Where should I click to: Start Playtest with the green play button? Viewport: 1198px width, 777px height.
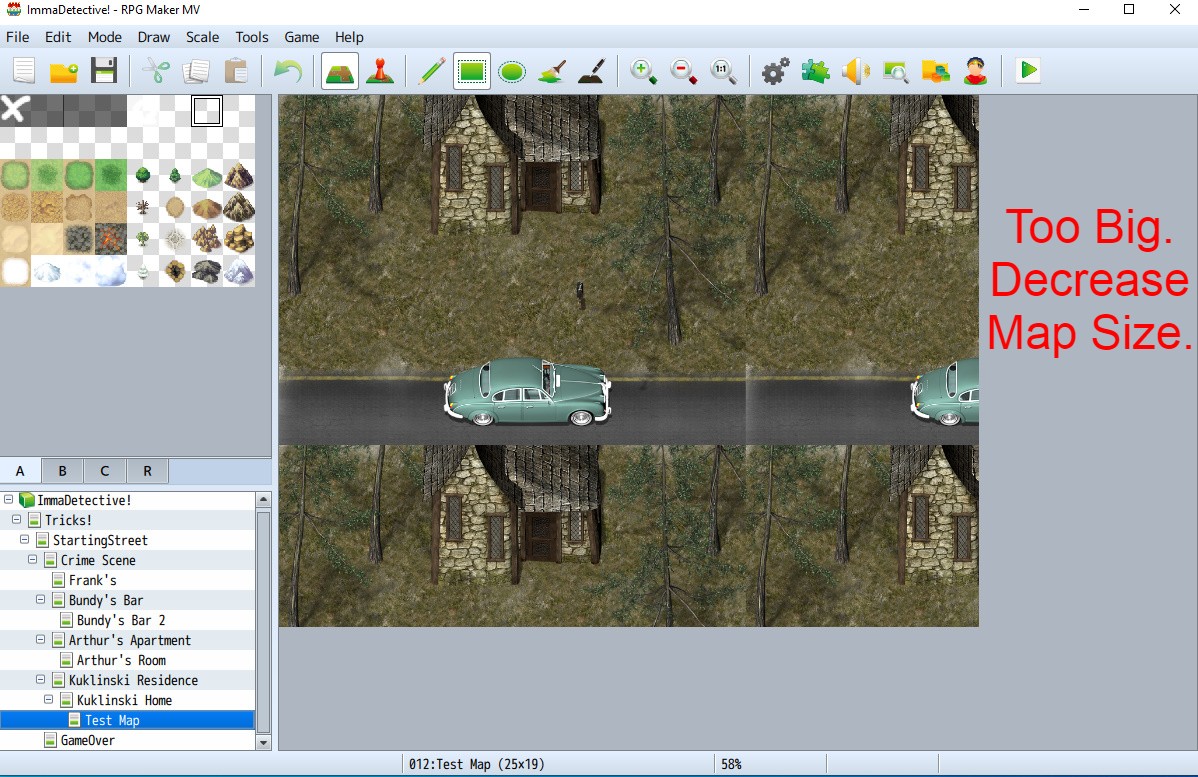pyautogui.click(x=1027, y=71)
